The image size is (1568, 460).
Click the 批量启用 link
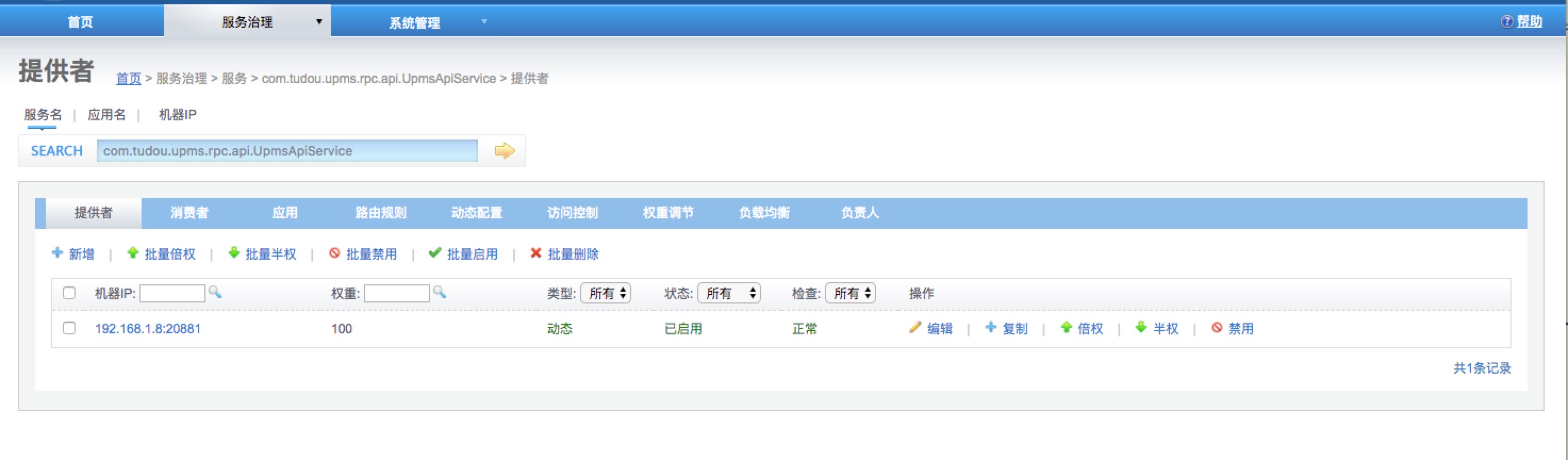click(x=472, y=253)
